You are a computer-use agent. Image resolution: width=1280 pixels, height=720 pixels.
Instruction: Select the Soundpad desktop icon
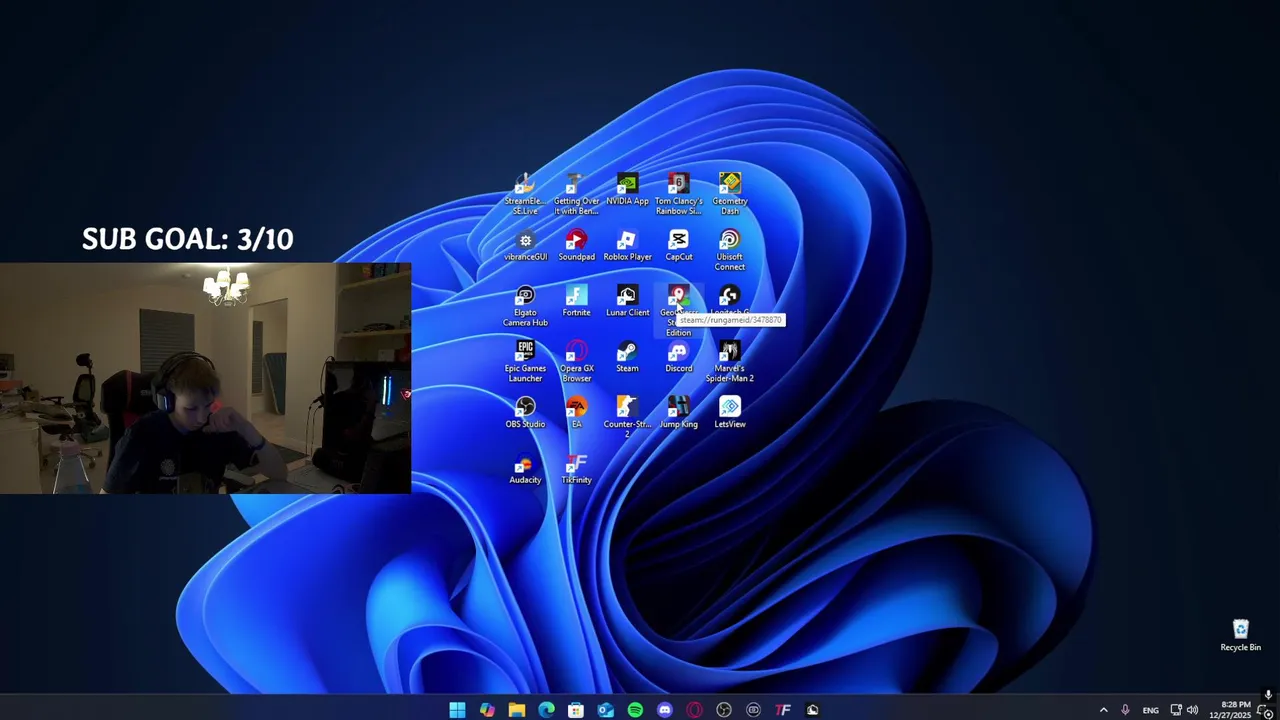576,246
